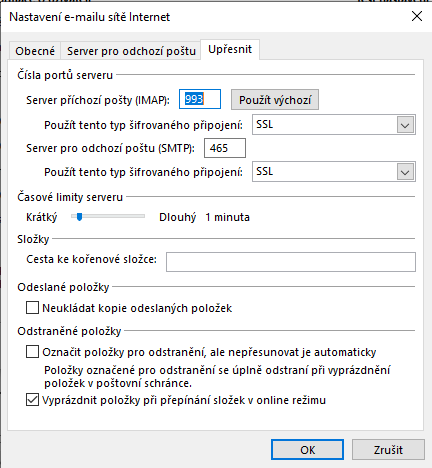Confirm settings with the OK button

pyautogui.click(x=307, y=450)
